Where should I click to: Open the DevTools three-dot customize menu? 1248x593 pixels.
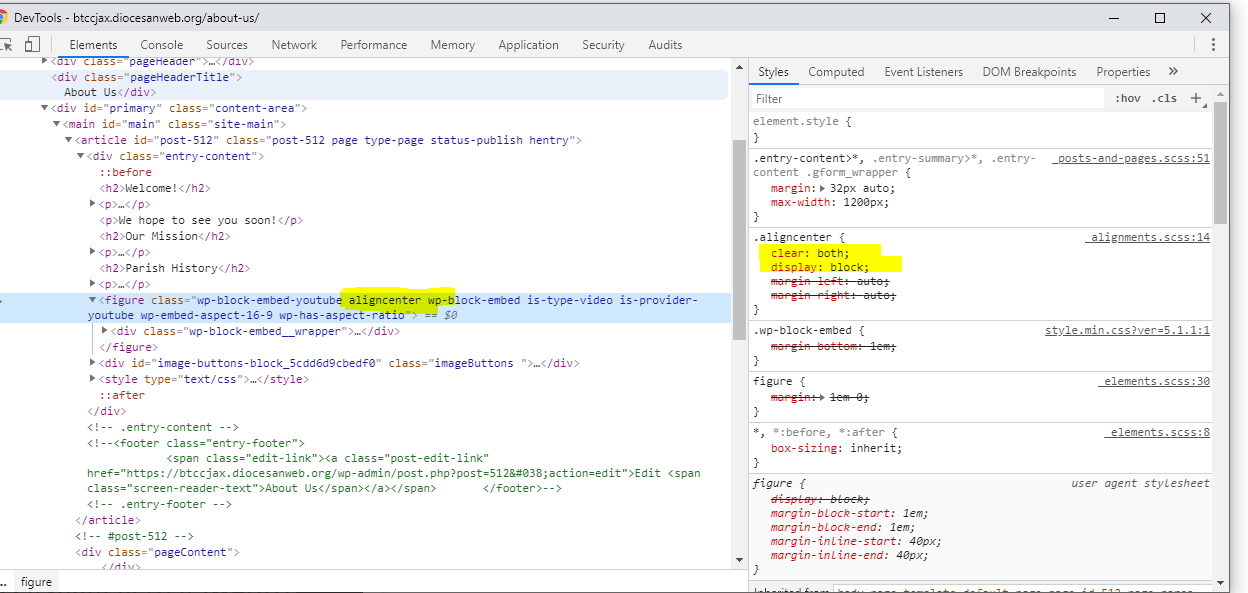[x=1213, y=45]
